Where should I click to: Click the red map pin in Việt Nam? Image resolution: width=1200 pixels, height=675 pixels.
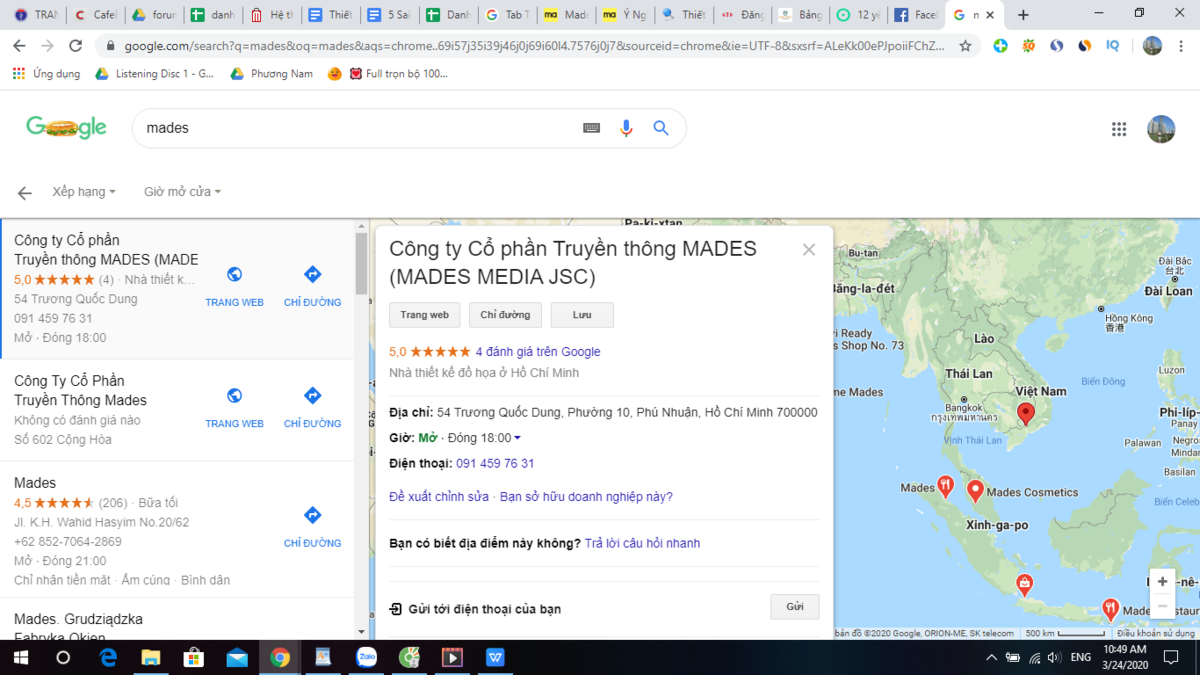coord(1025,413)
